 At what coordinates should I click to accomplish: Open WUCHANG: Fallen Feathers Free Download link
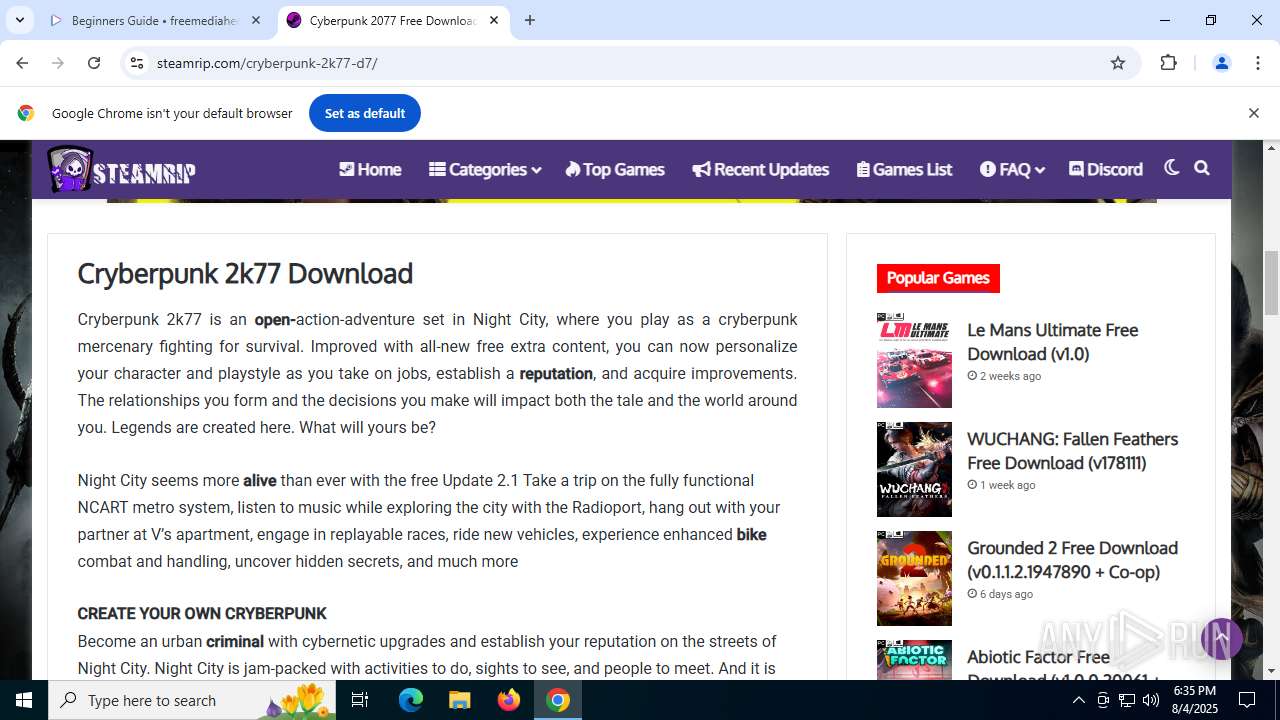[1072, 451]
